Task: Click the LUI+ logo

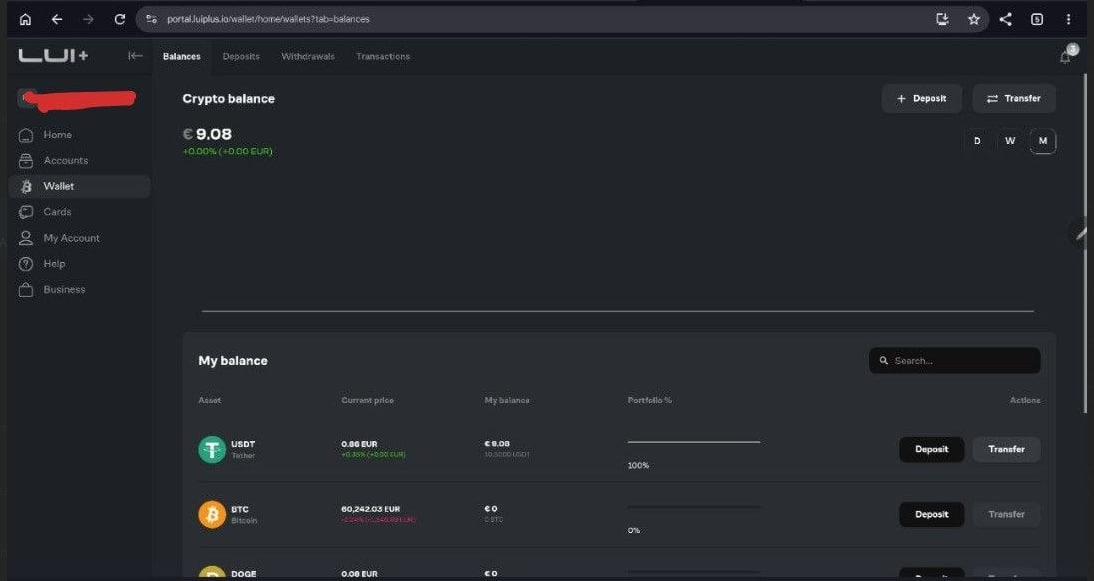Action: (x=53, y=56)
